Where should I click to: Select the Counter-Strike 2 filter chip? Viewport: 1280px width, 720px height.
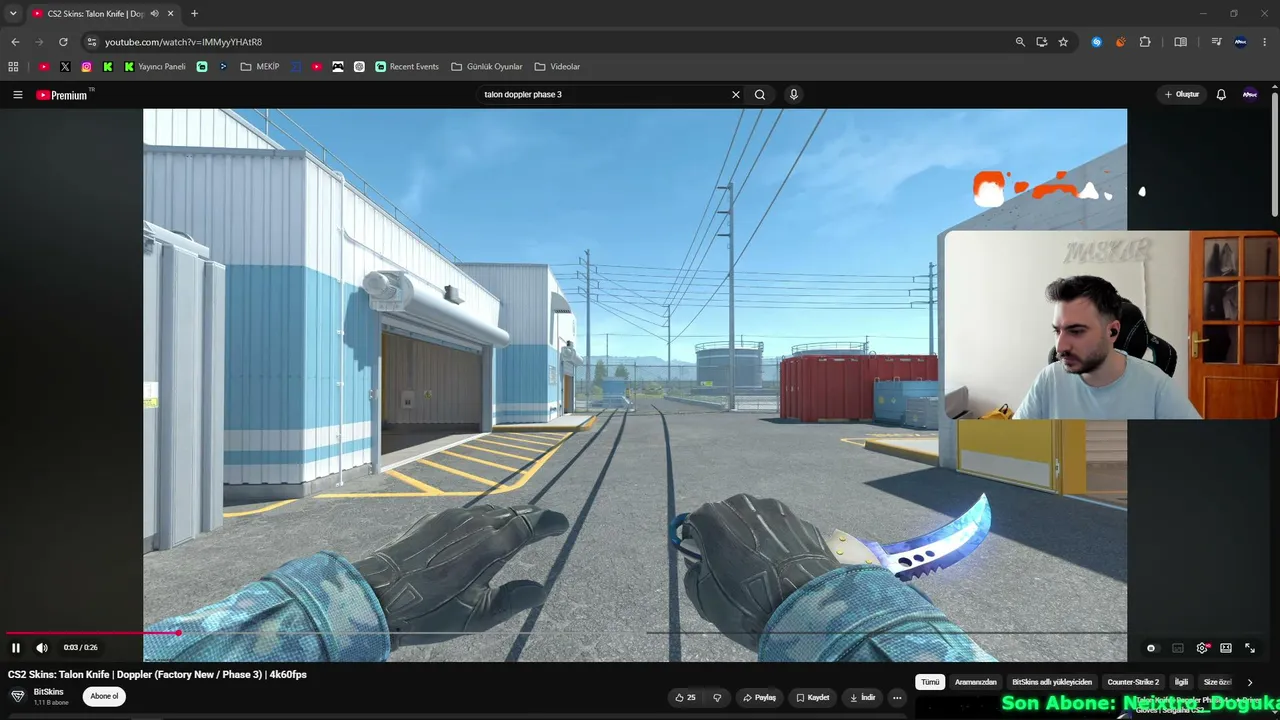click(x=1133, y=682)
